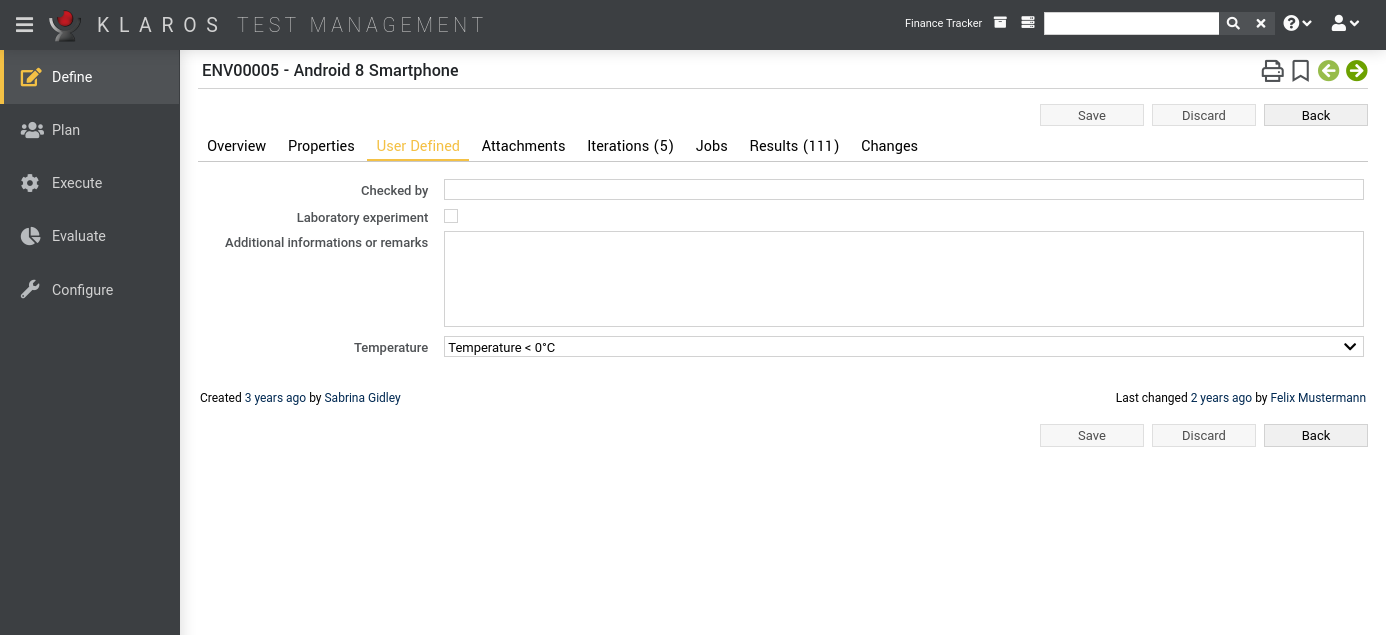Open the Iterations (5) tab
Screen dimensions: 1386x635
630,146
